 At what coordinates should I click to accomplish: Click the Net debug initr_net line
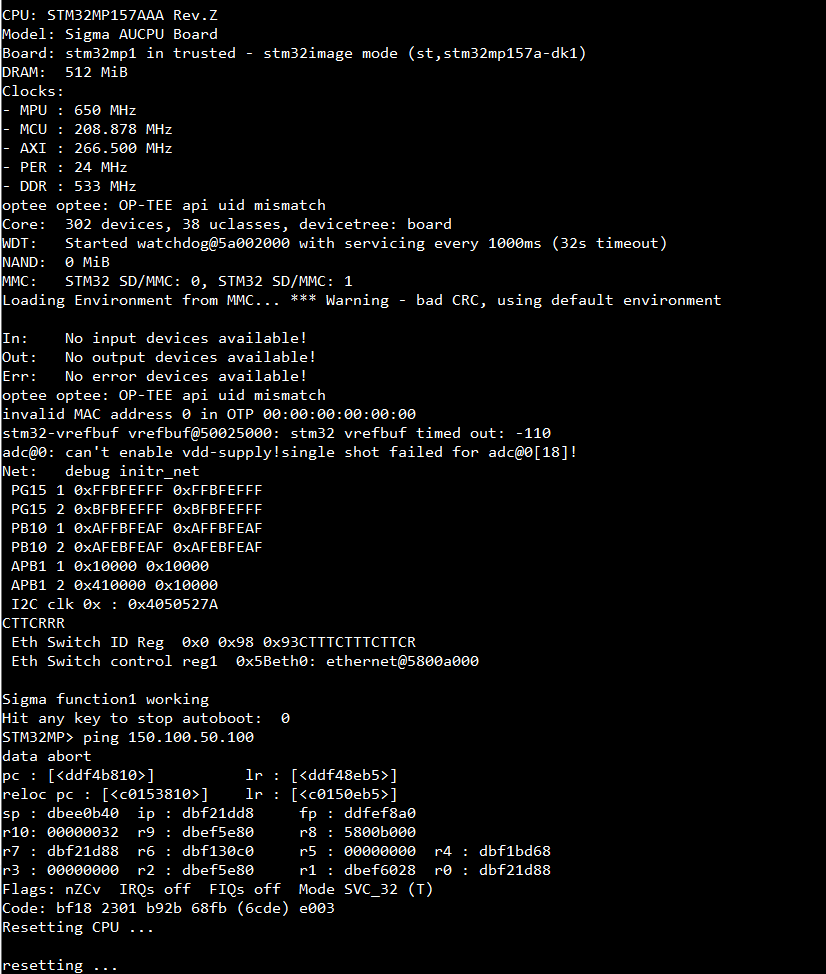click(101, 471)
